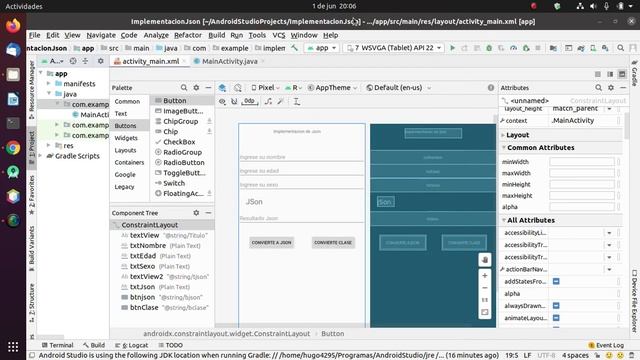640x360 pixels.
Task: Select the activity_main.xml tab
Action: (150, 61)
